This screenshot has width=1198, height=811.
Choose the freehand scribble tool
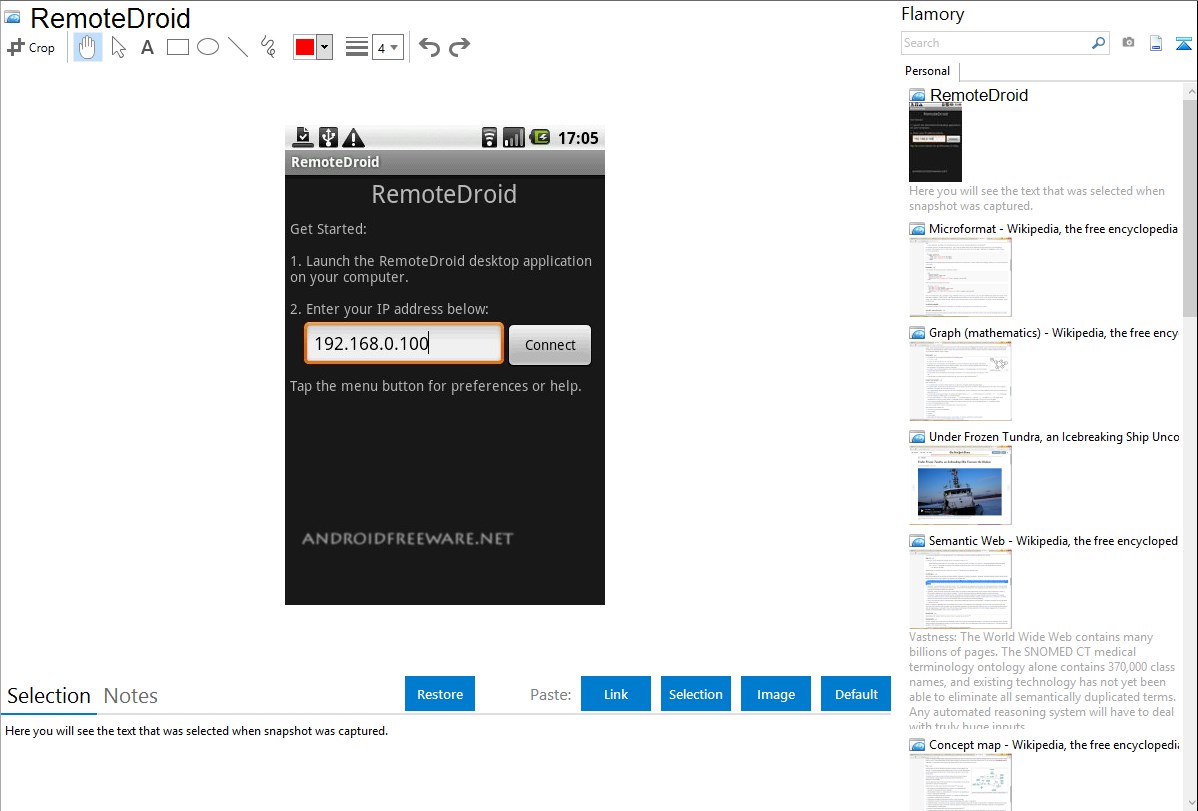coord(268,47)
